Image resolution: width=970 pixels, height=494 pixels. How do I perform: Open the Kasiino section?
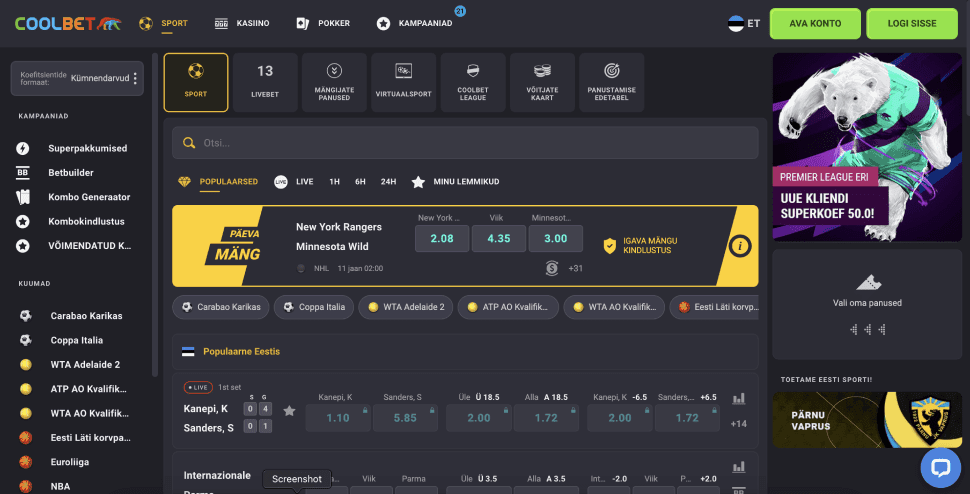click(x=242, y=23)
